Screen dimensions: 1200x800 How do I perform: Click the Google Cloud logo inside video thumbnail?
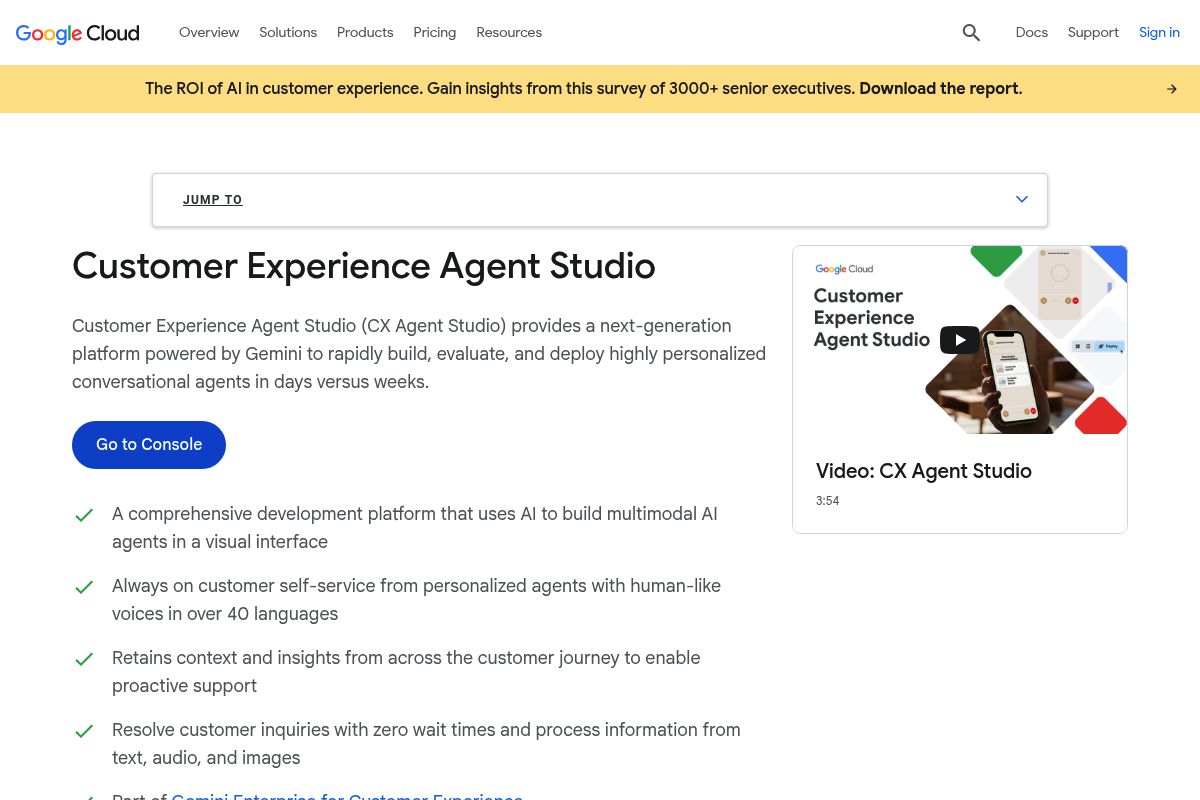click(844, 269)
